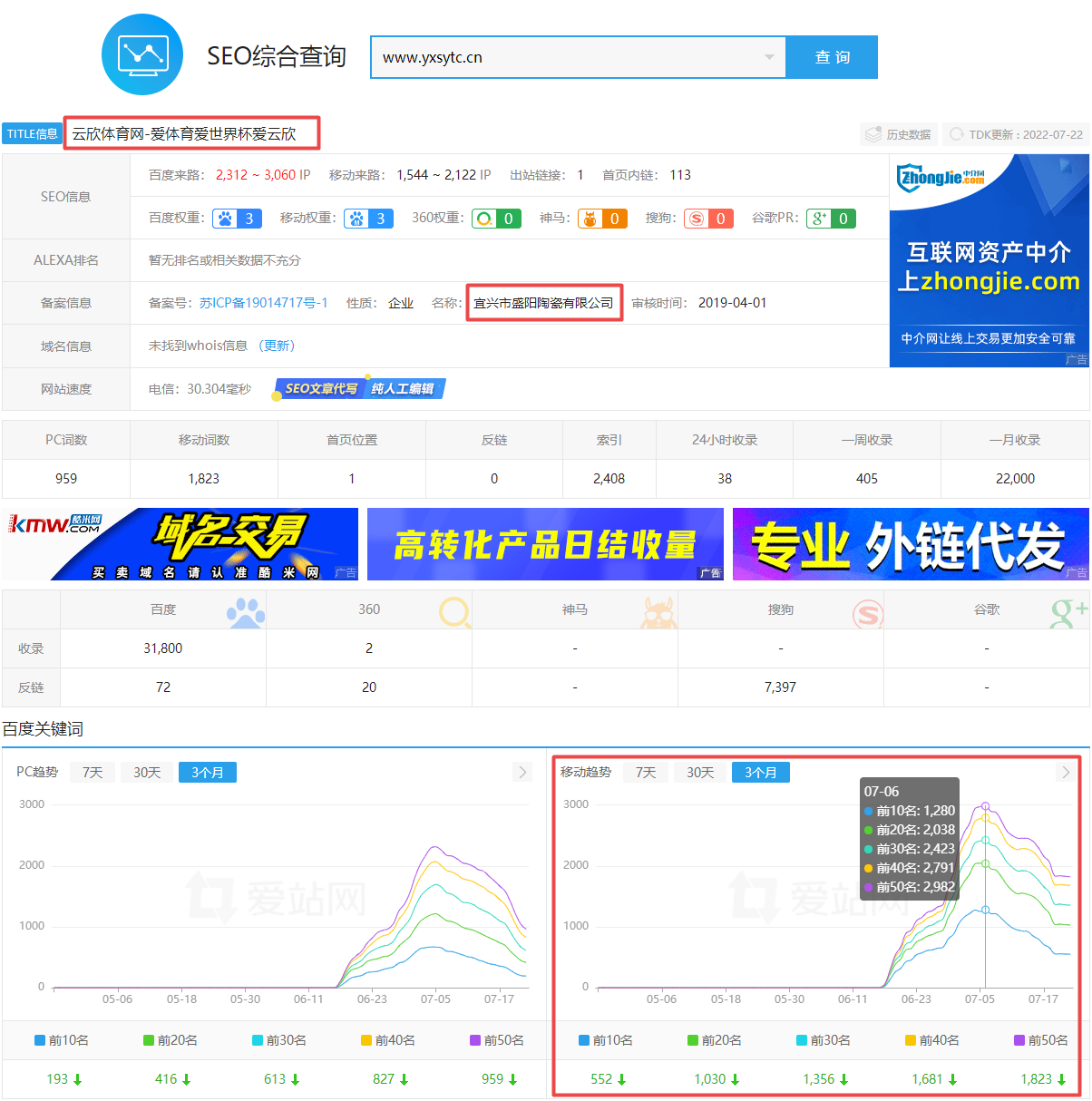Click 一月收录 value 22,000
The width and height of the screenshot is (1092, 1101).
1015,479
